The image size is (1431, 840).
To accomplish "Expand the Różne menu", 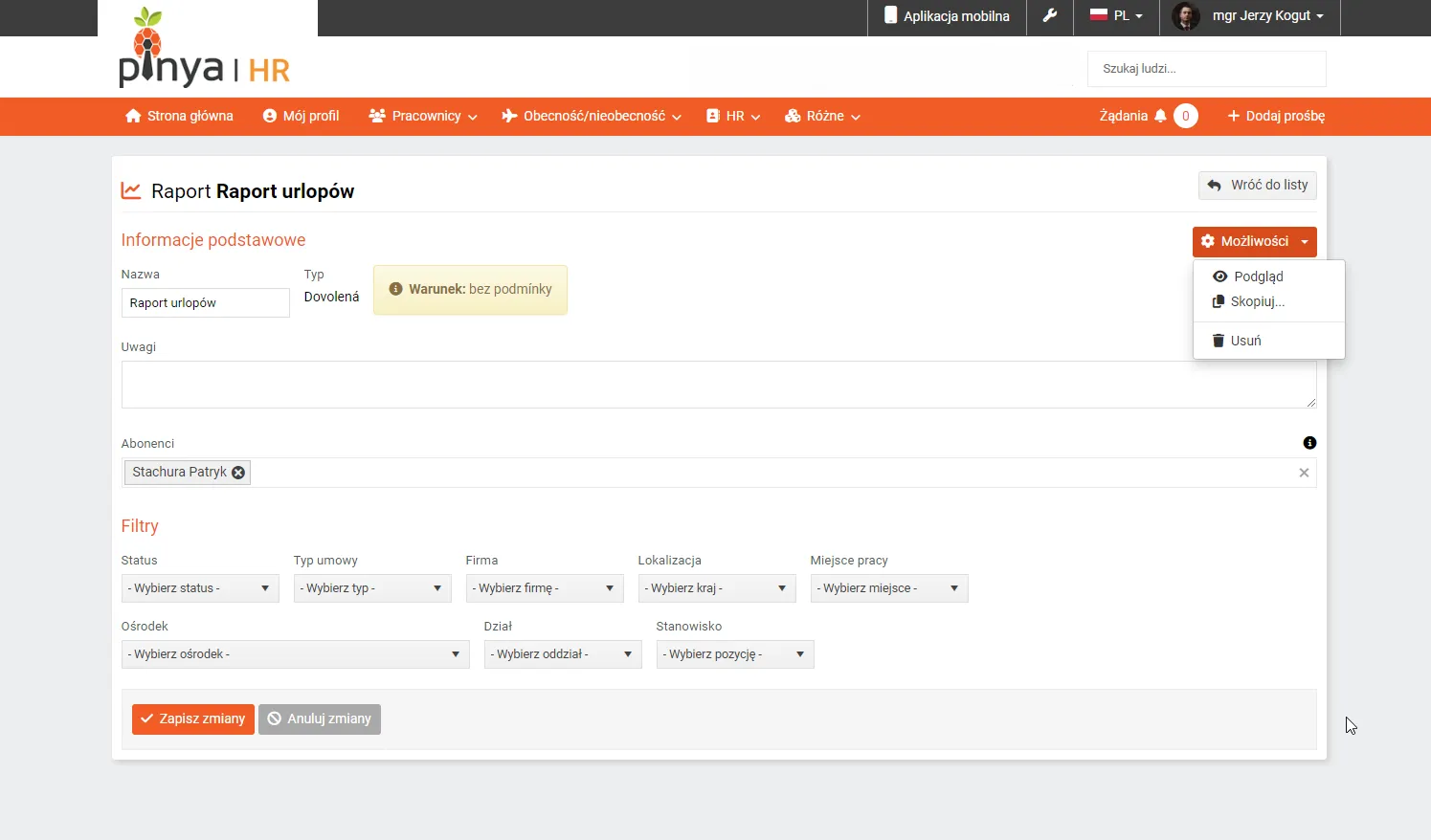I will click(822, 116).
